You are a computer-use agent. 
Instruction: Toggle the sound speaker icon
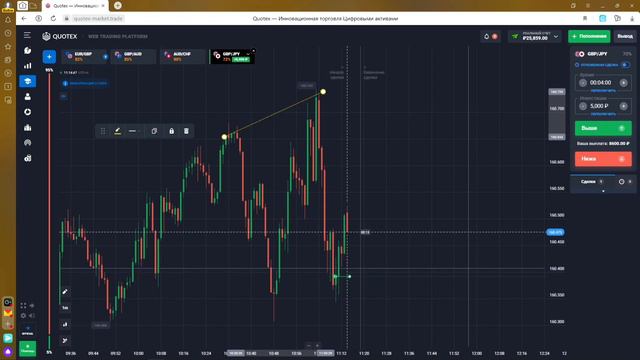pos(31,316)
